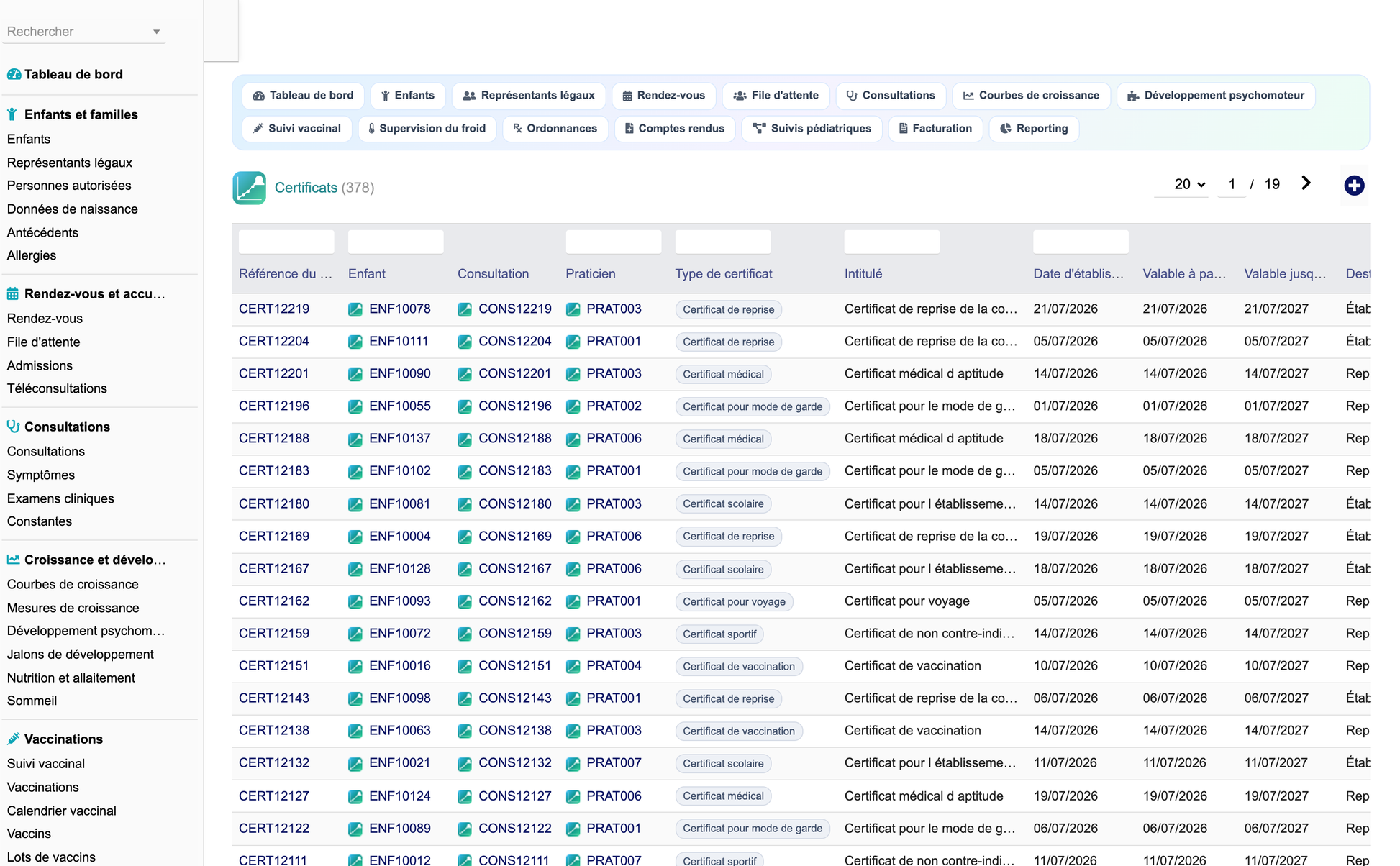Click the Rendez-vous et accueil calendar icon
Viewport: 1400px width, 866px height.
click(x=13, y=293)
